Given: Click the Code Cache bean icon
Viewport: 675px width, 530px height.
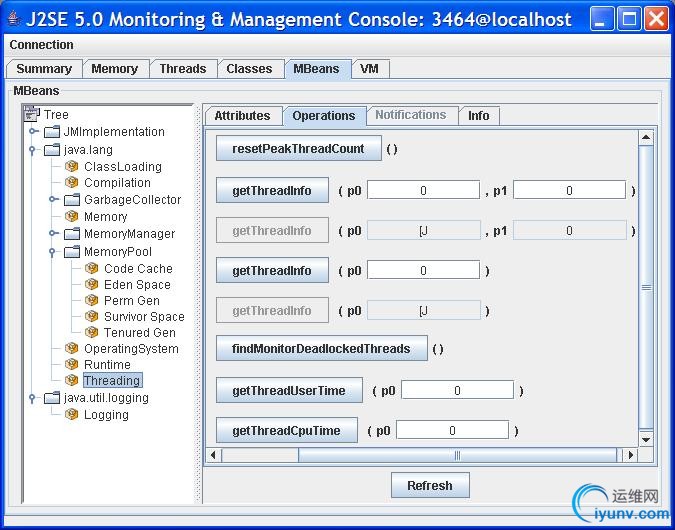Looking at the screenshot, I should [x=92, y=268].
